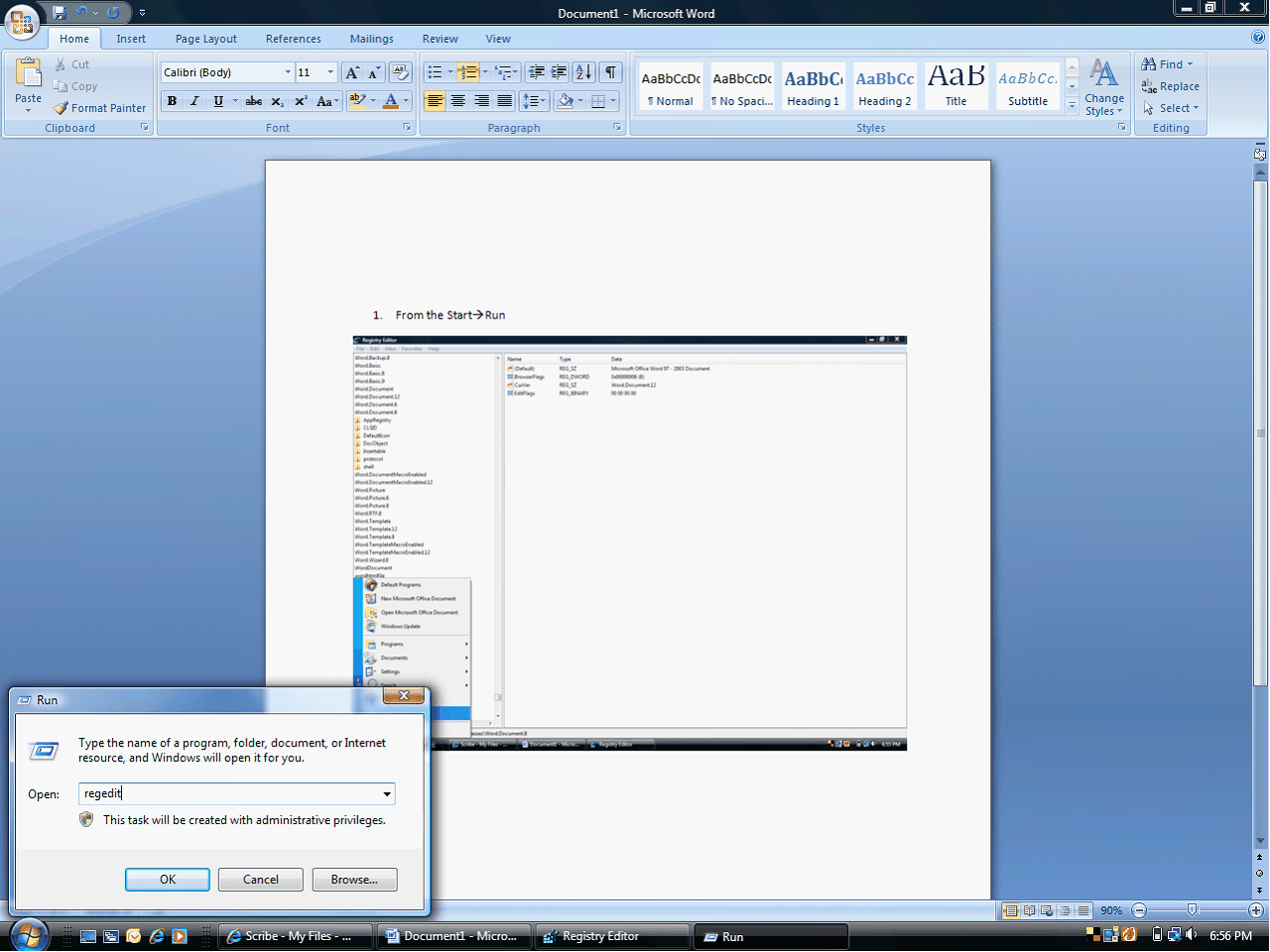The height and width of the screenshot is (952, 1270).
Task: Decrease paragraph indent
Action: 537,72
